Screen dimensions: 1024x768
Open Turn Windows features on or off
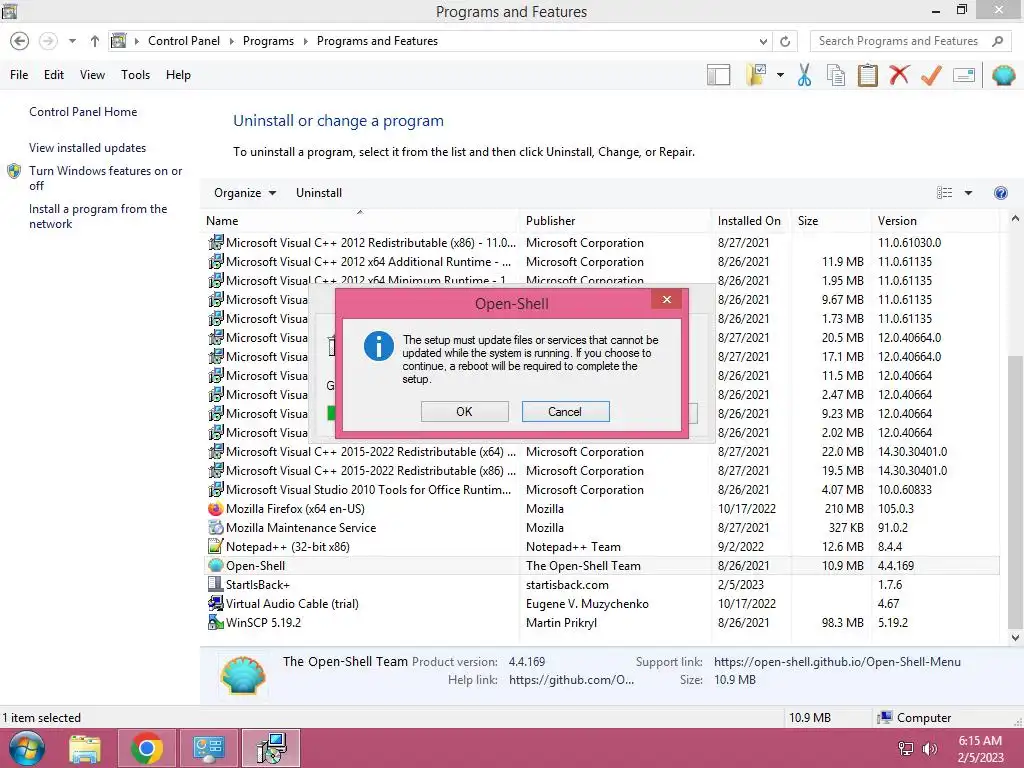(105, 178)
